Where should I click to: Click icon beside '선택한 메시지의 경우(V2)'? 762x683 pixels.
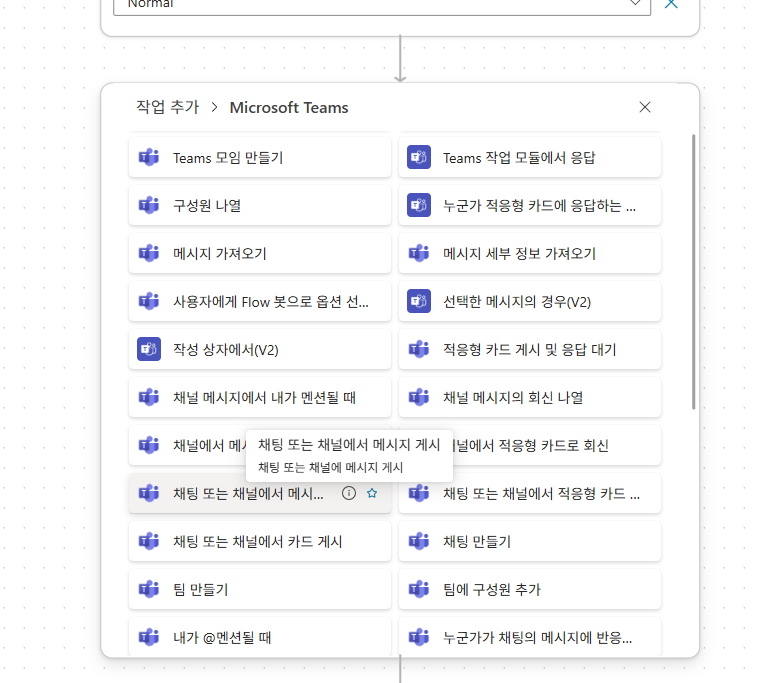(419, 301)
